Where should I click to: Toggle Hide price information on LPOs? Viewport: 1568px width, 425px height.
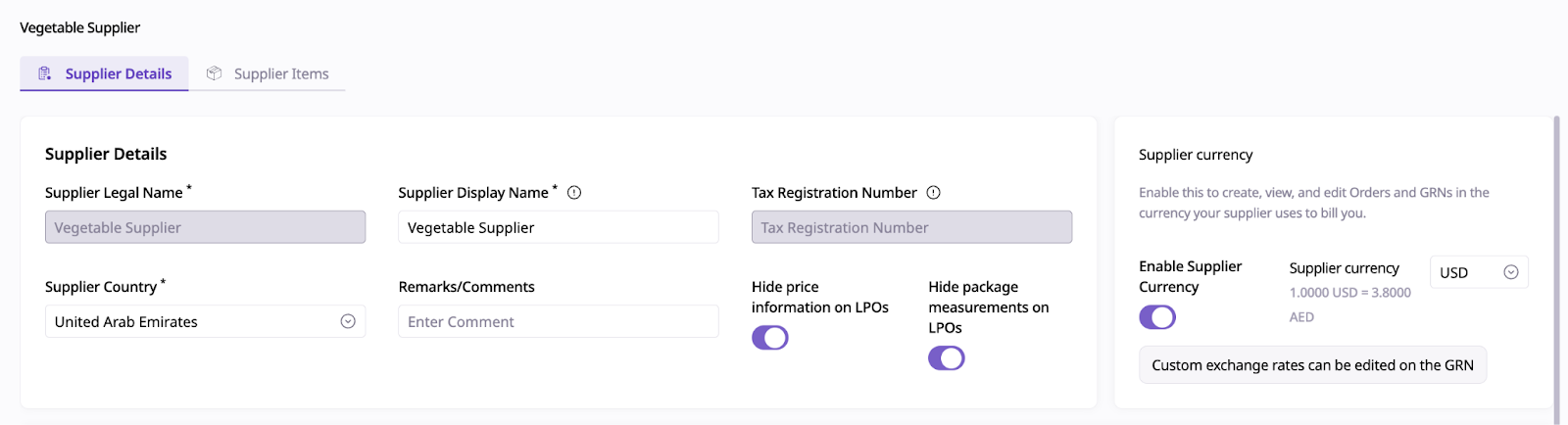[x=770, y=338]
